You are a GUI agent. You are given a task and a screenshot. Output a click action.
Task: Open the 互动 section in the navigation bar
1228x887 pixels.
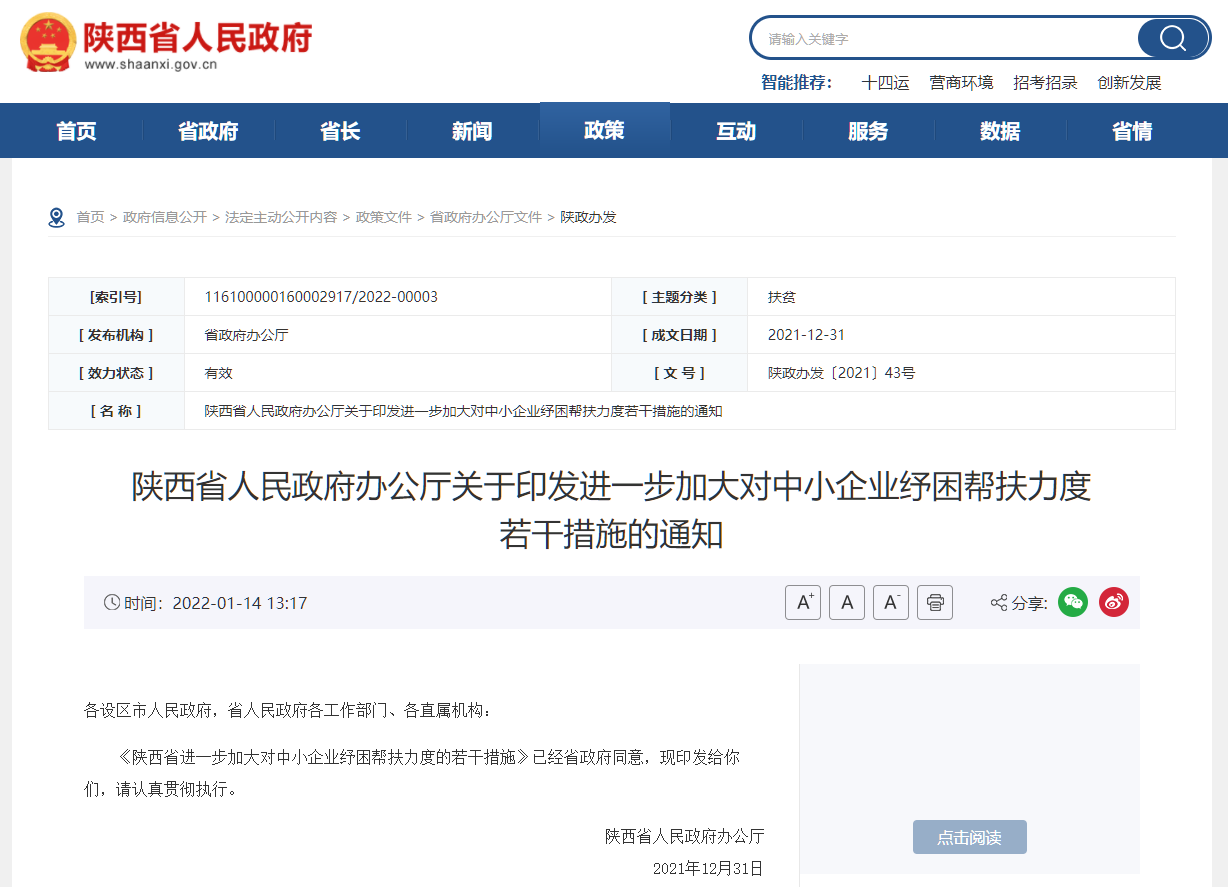[737, 130]
